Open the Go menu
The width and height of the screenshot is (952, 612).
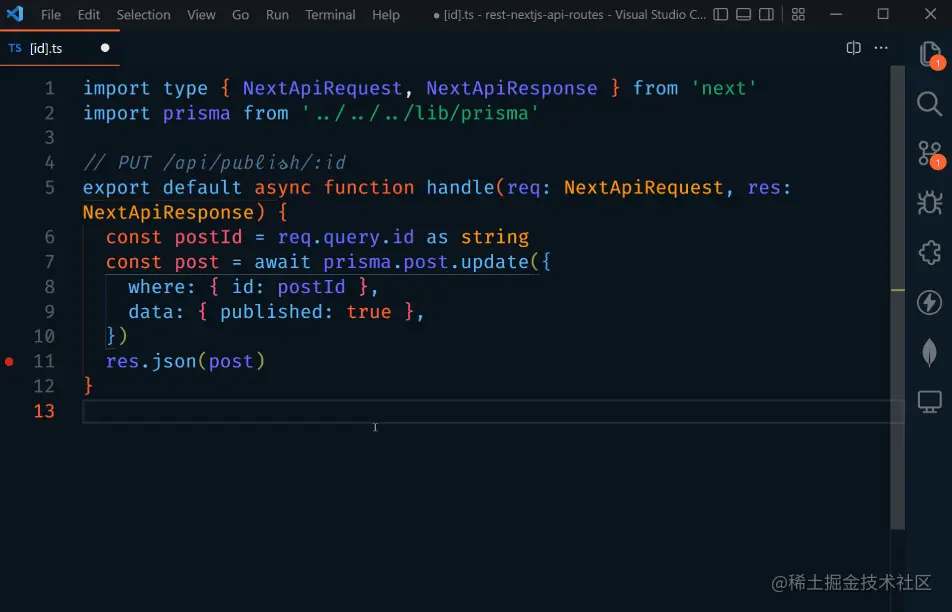point(240,15)
